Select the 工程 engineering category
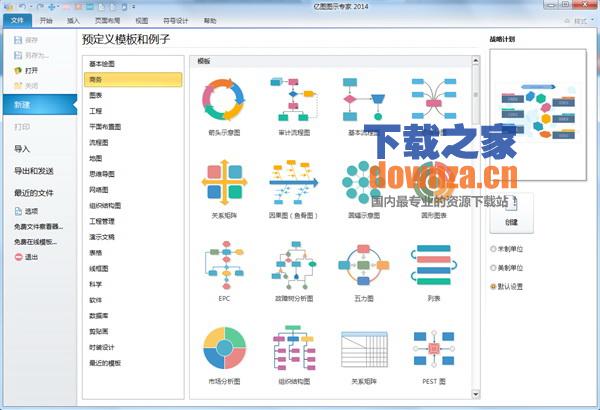 tap(133, 111)
